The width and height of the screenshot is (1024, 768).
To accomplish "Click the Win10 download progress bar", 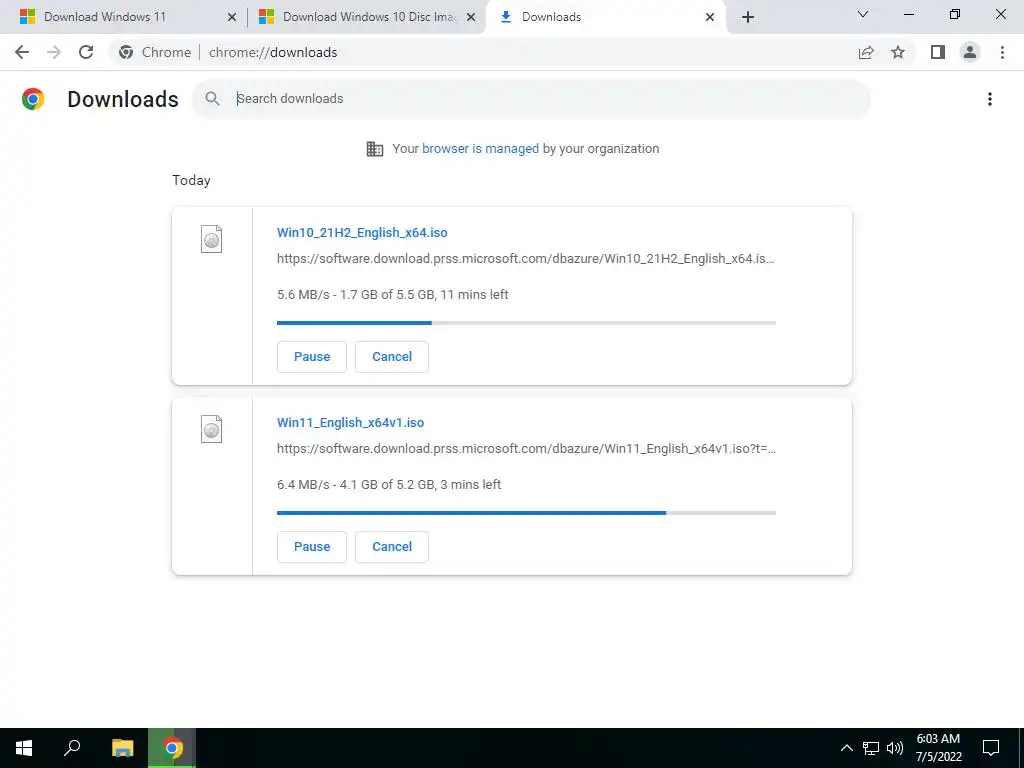I will pos(526,323).
